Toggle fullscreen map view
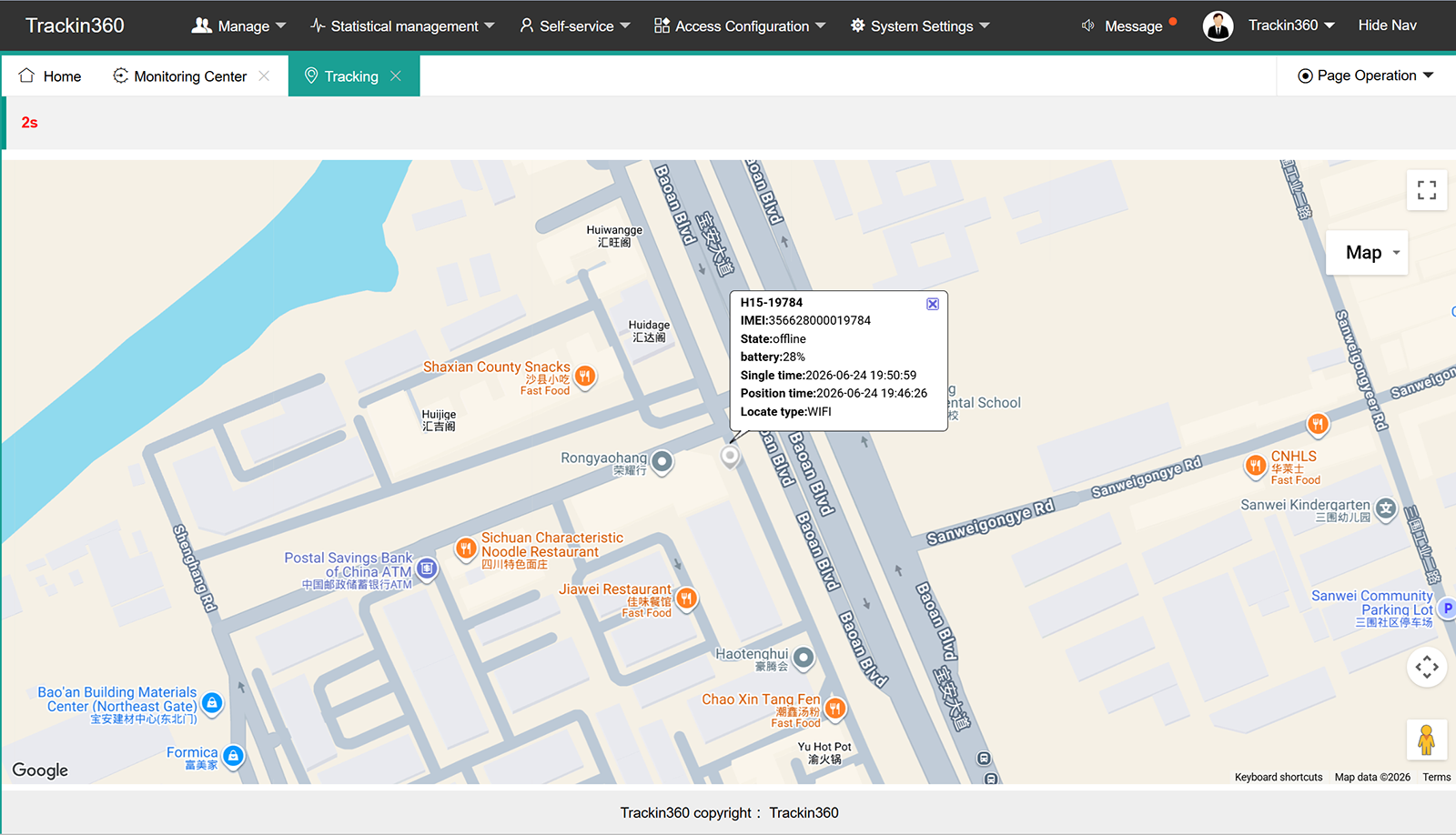Viewport: 1456px width, 835px height. (1427, 190)
